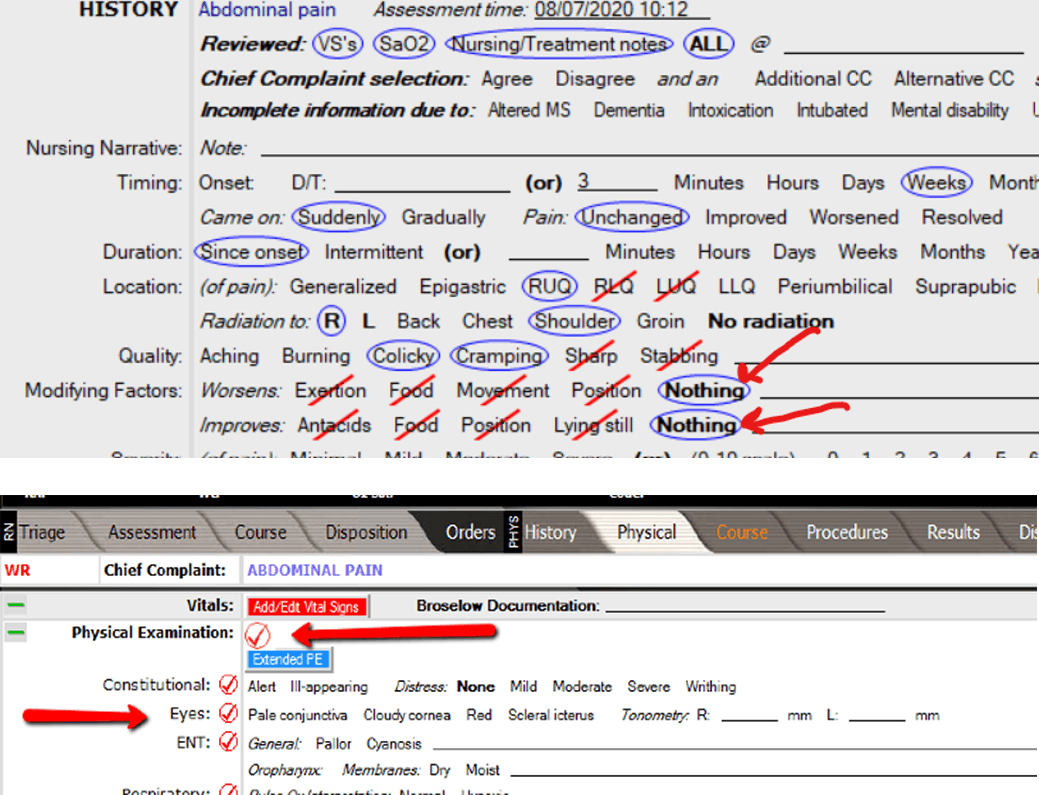Screen dimensions: 1039x795
Task: Open the Procedures tab
Action: [847, 532]
